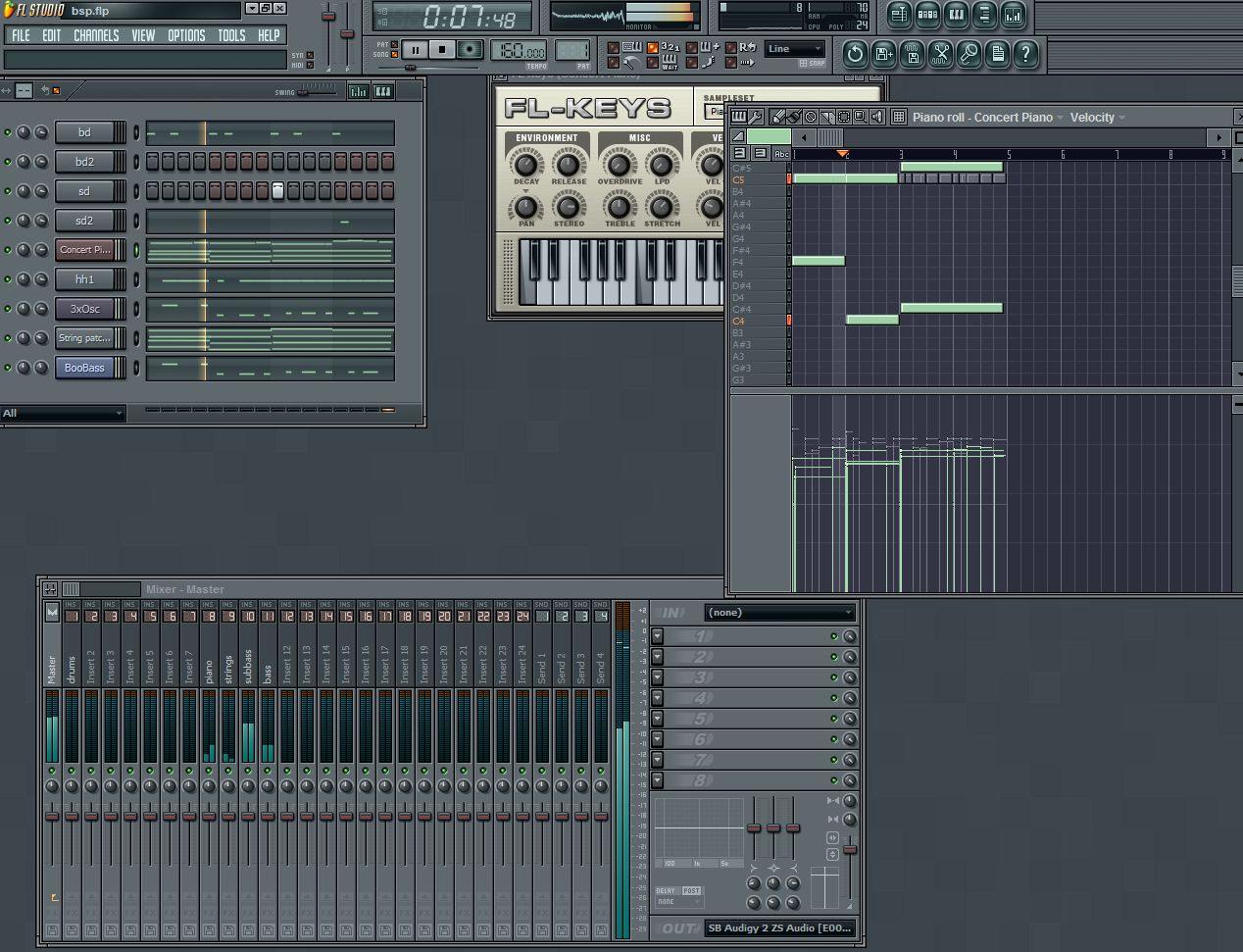The height and width of the screenshot is (952, 1243).
Task: Open the mixer window from the top toolbar
Action: (x=1013, y=15)
